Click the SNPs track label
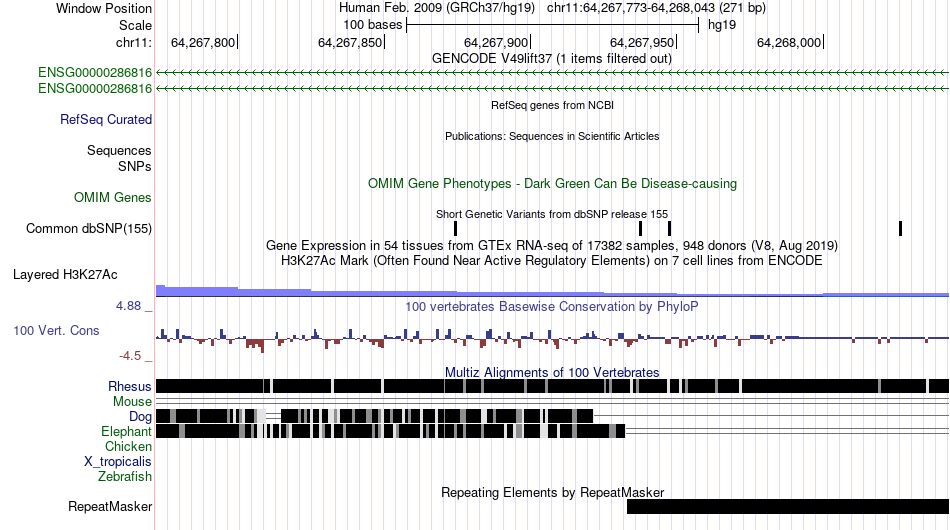Screen dimensions: 950x530 (x=135, y=166)
